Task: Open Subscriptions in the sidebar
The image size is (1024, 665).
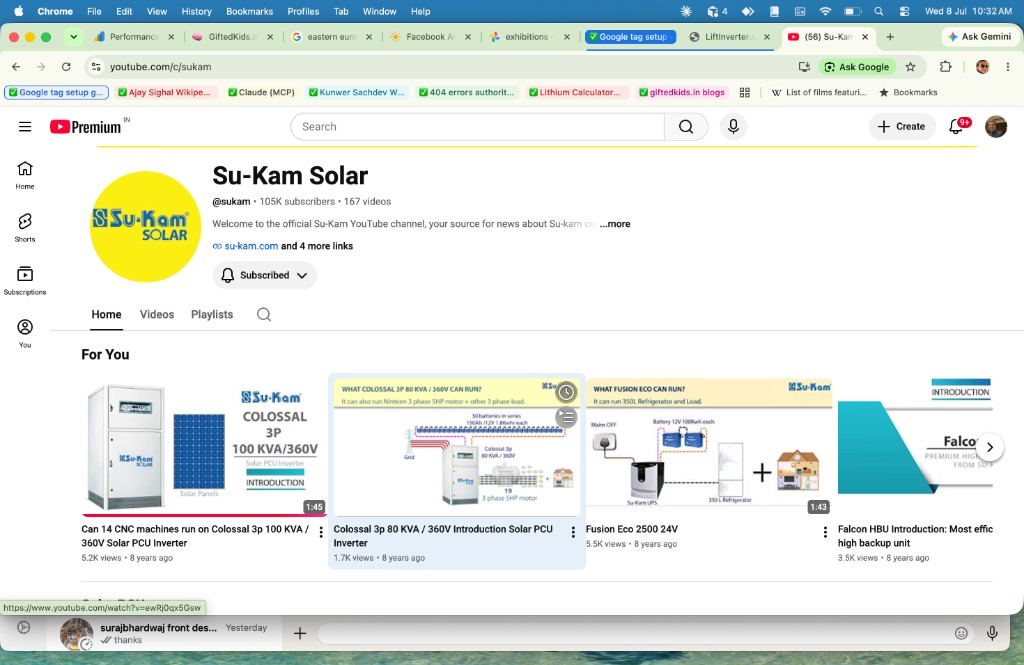Action: click(x=25, y=280)
